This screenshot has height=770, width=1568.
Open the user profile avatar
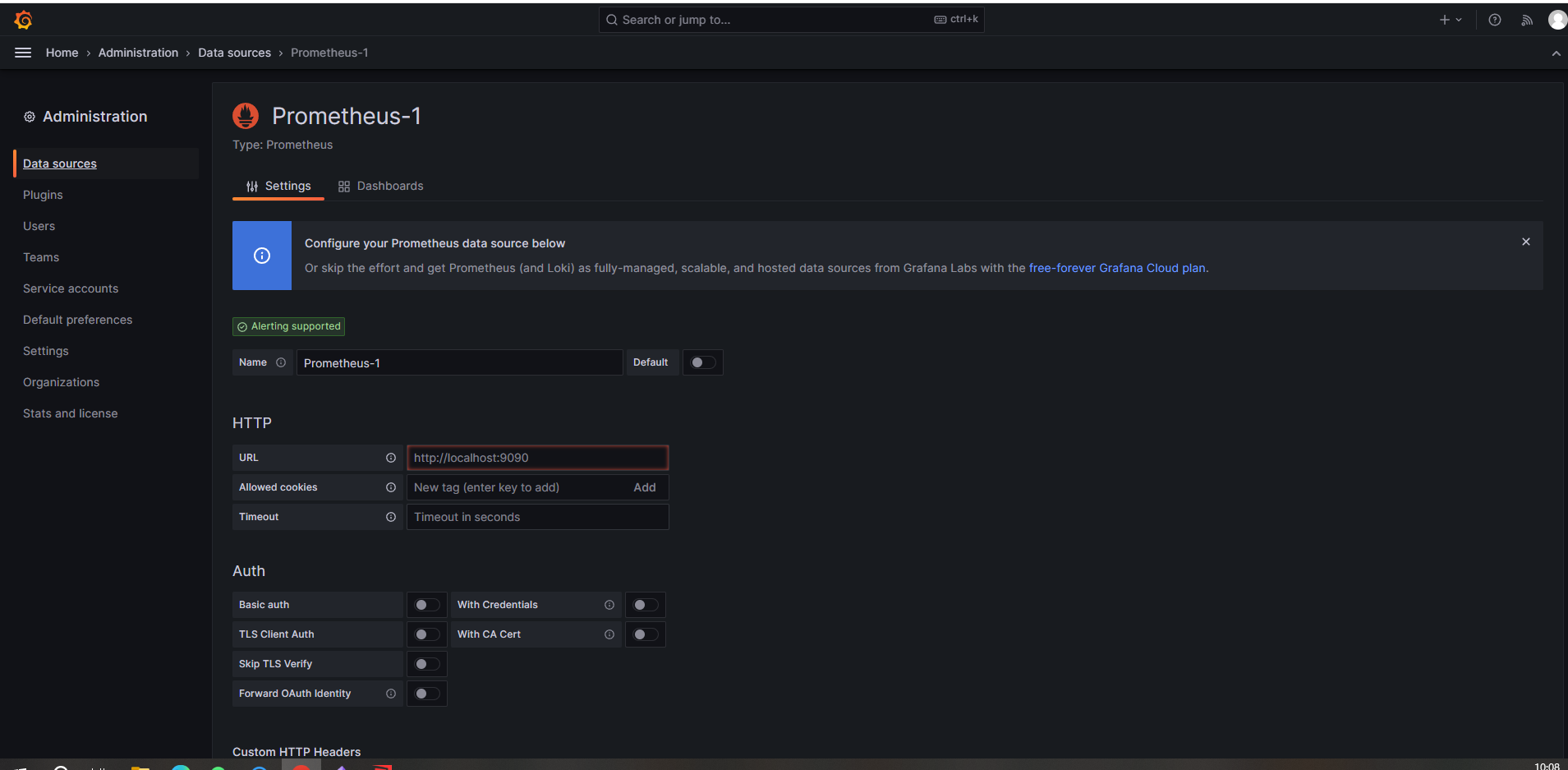(1557, 20)
